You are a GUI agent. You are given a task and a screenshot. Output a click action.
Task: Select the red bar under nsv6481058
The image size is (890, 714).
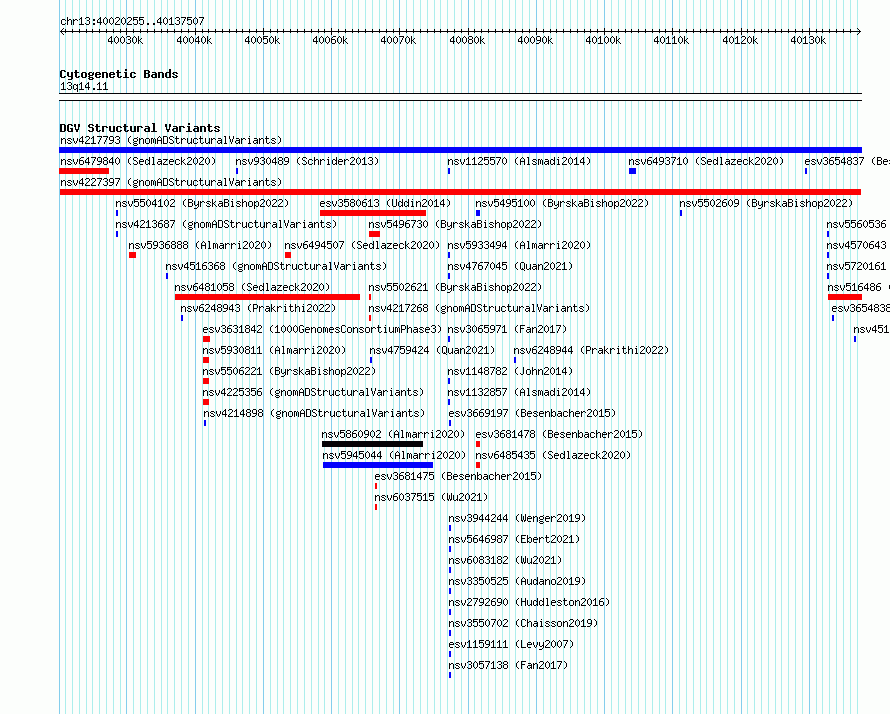267,297
